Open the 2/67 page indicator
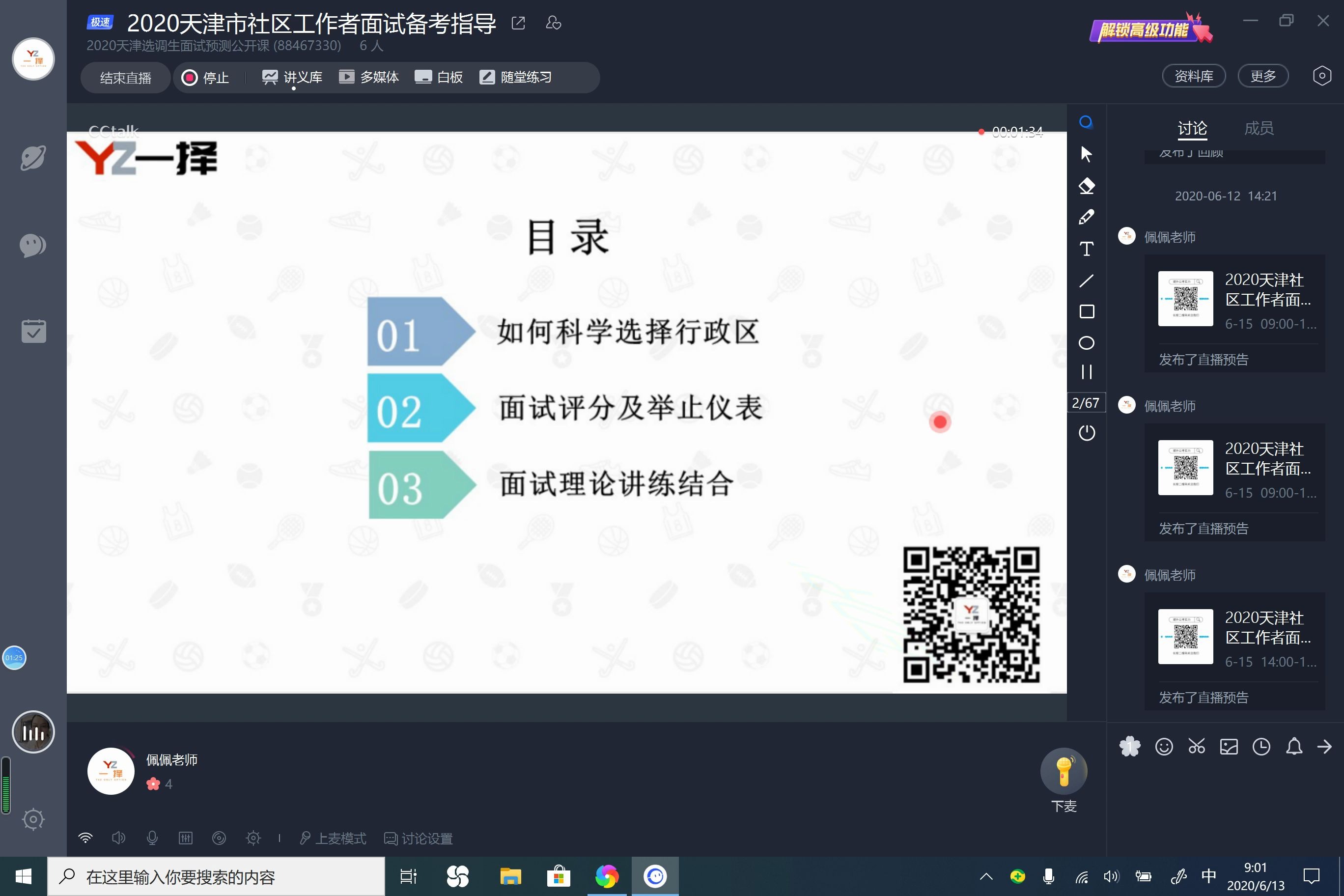This screenshot has width=1344, height=896. [1086, 403]
